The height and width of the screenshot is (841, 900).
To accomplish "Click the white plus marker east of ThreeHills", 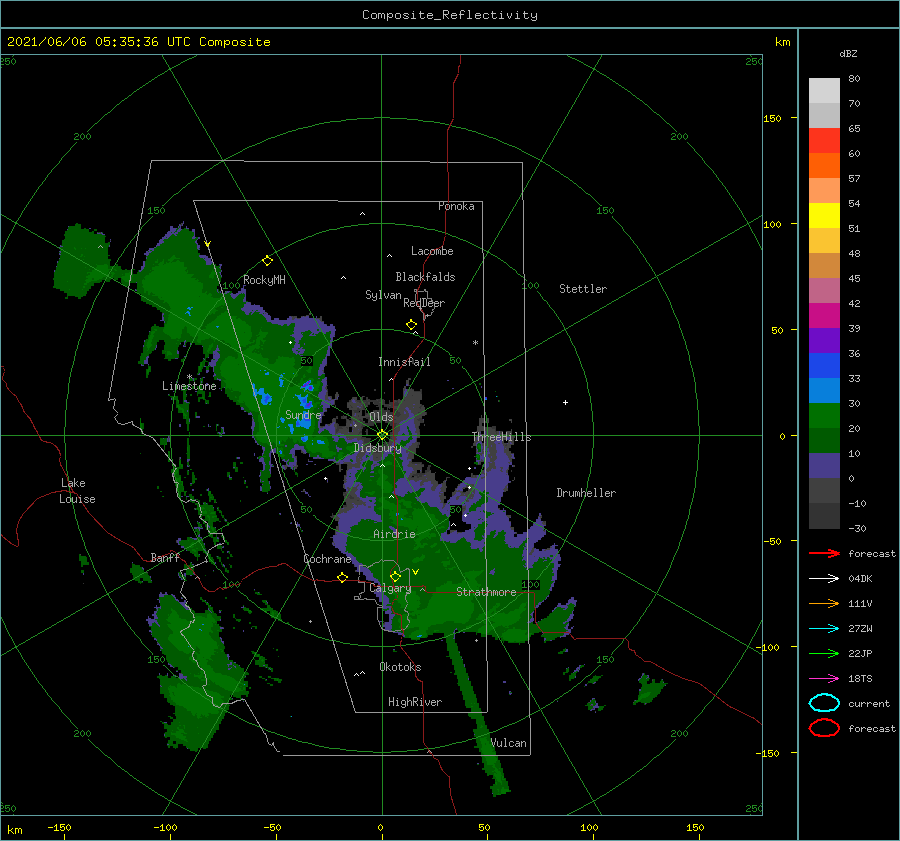I will pos(565,402).
